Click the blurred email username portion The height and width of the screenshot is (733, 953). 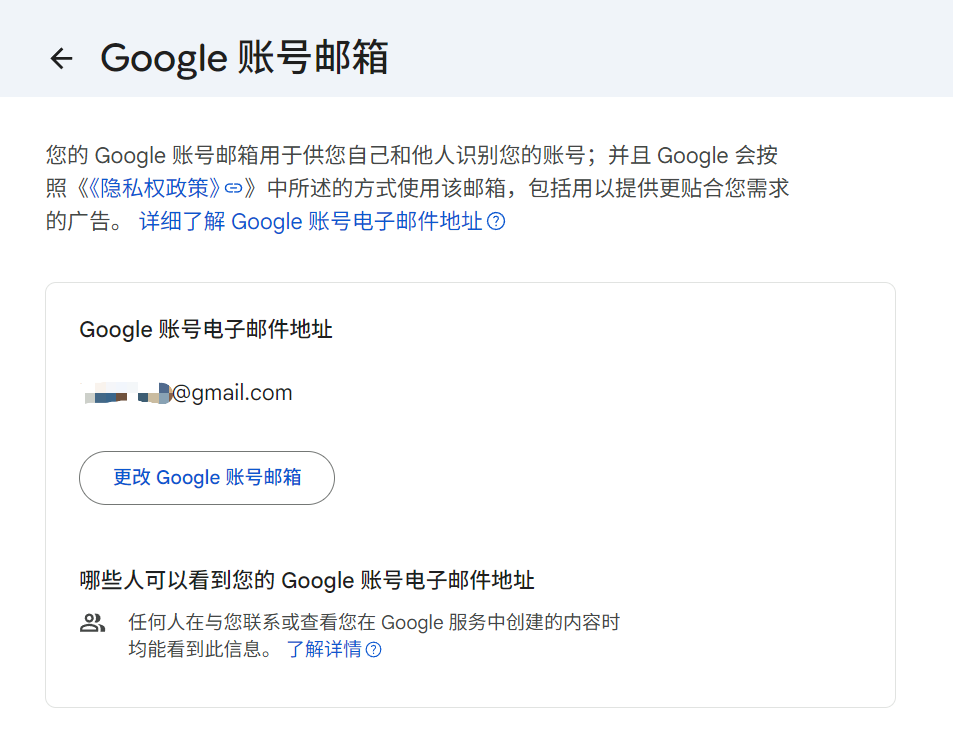coord(127,393)
